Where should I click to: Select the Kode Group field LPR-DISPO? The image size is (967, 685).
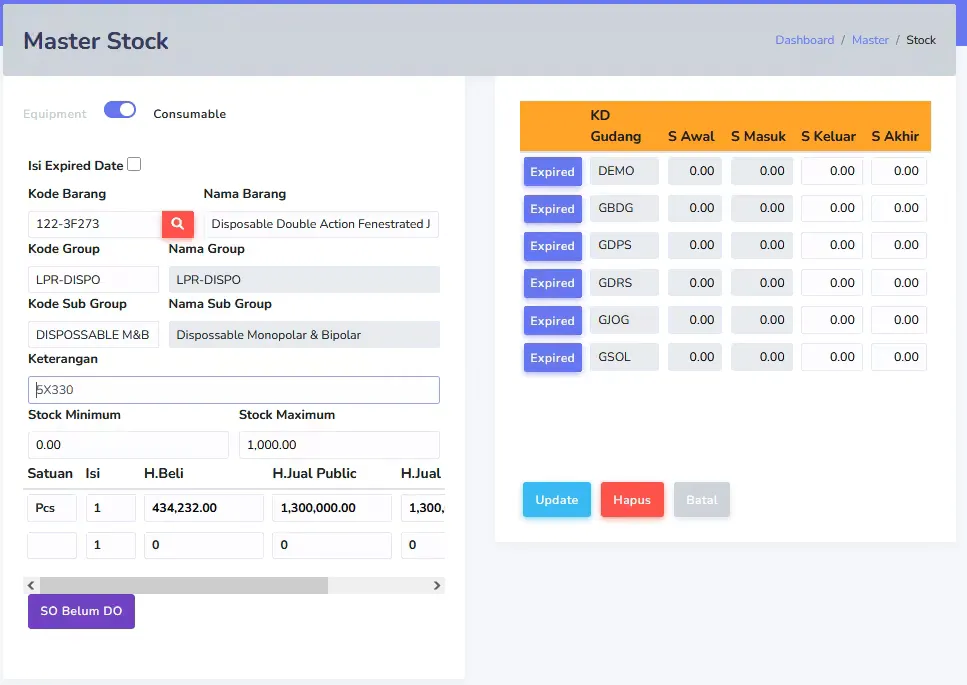(93, 279)
